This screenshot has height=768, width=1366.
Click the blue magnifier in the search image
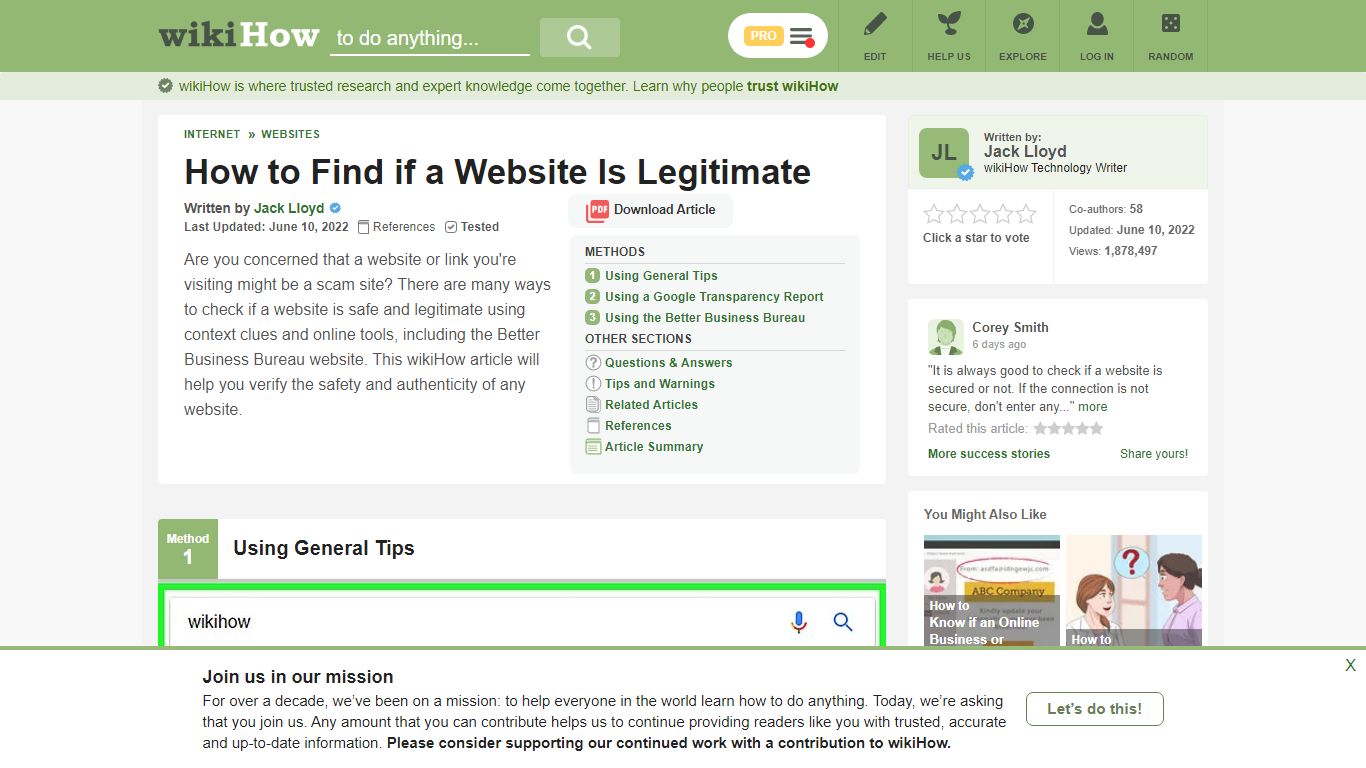843,622
